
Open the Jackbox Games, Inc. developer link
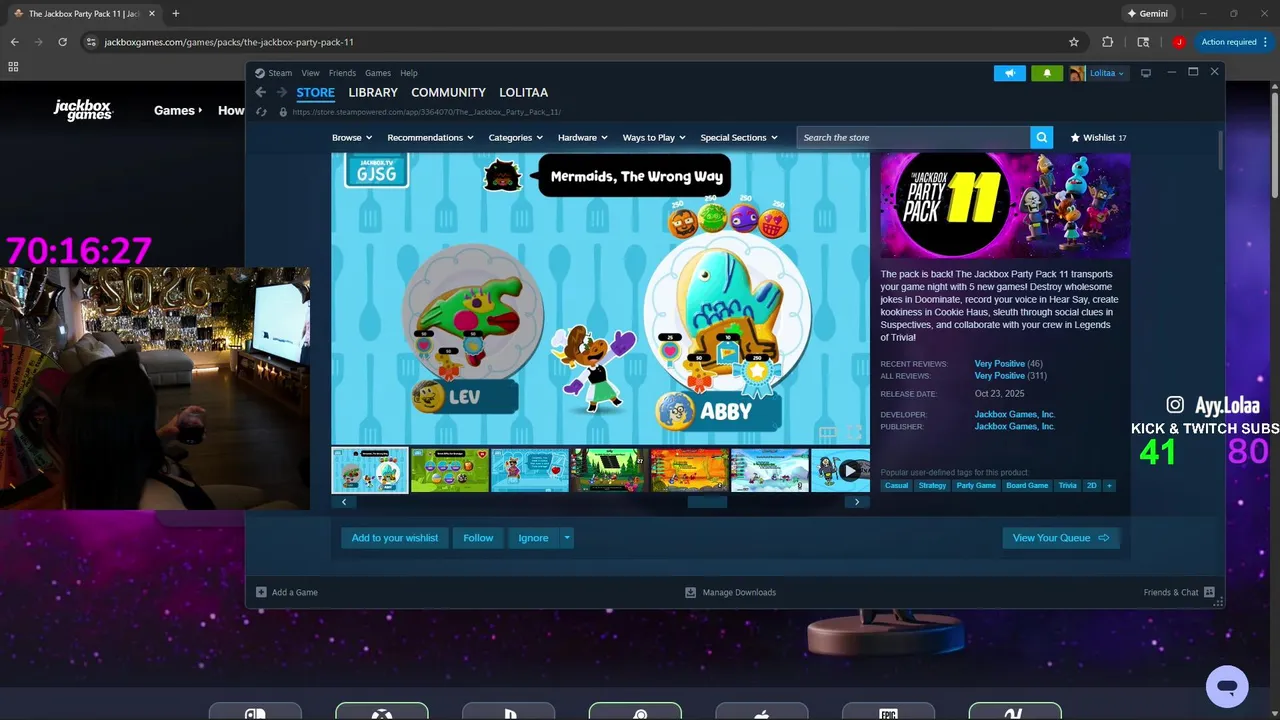pyautogui.click(x=1015, y=414)
